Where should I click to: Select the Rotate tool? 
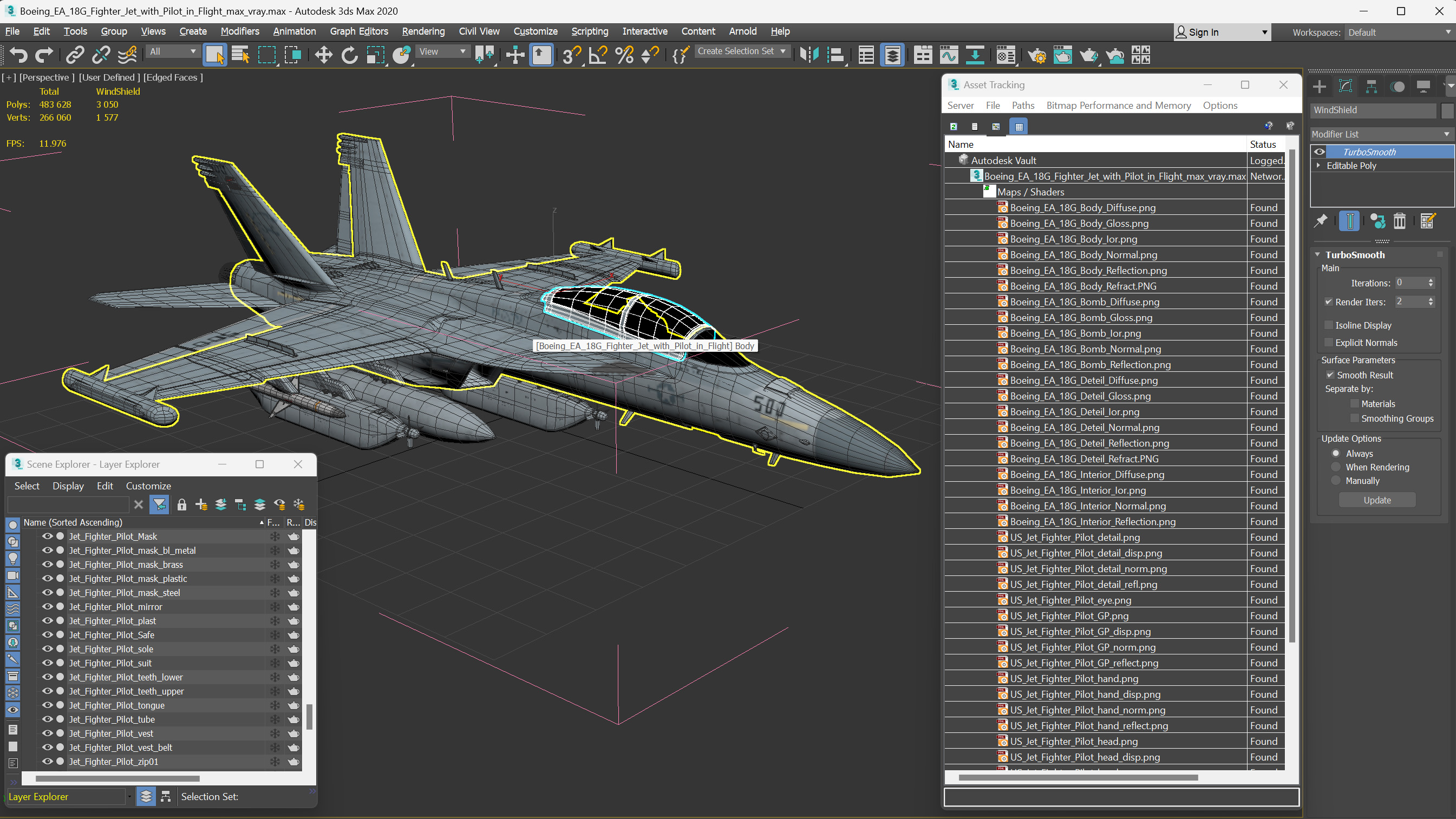pos(349,55)
